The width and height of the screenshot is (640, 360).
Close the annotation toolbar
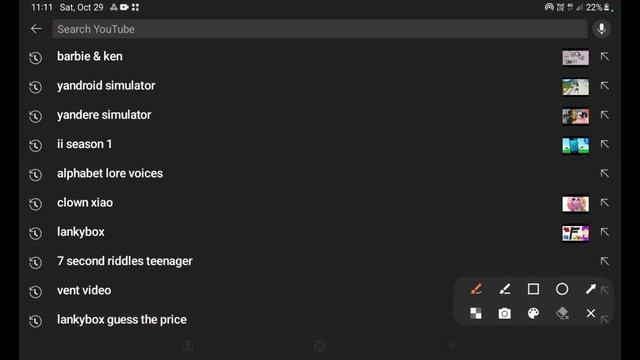point(591,313)
